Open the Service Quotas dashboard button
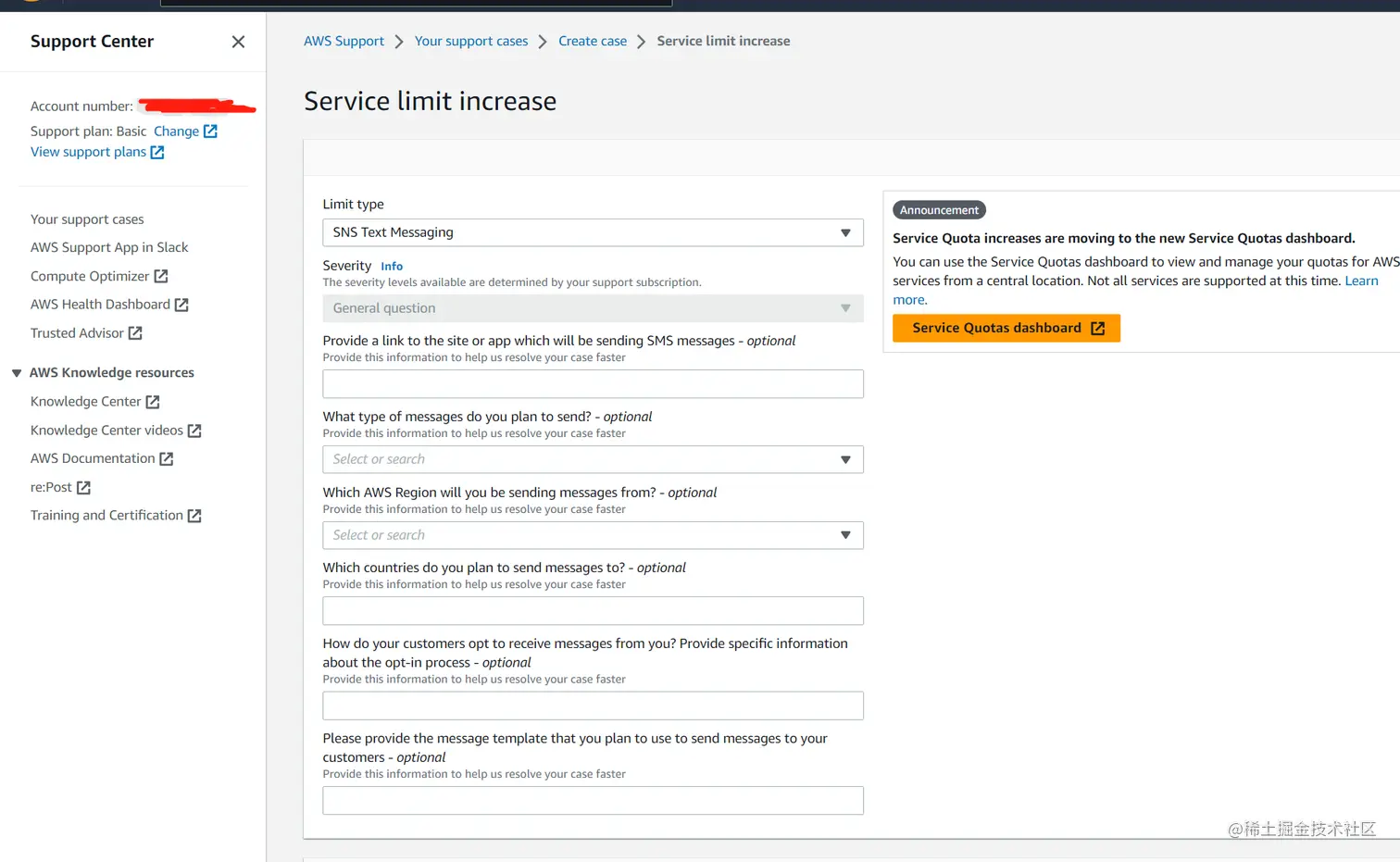Screen dimensions: 1400x862 1006,328
